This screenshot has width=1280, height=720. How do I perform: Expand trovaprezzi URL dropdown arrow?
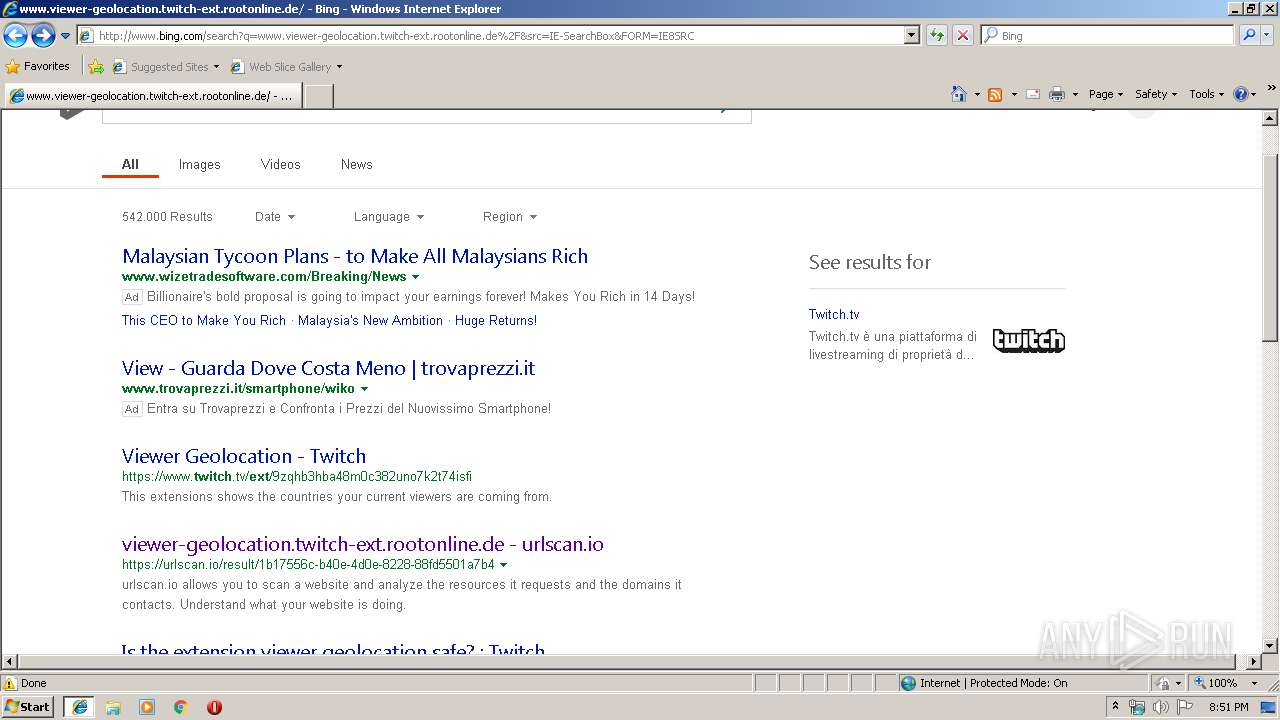[x=364, y=389]
